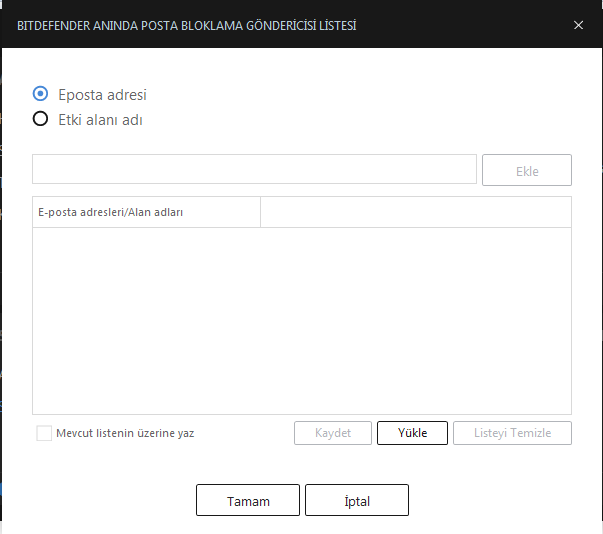The height and width of the screenshot is (534, 603).
Task: Click the Yükle button
Action: [x=412, y=433]
